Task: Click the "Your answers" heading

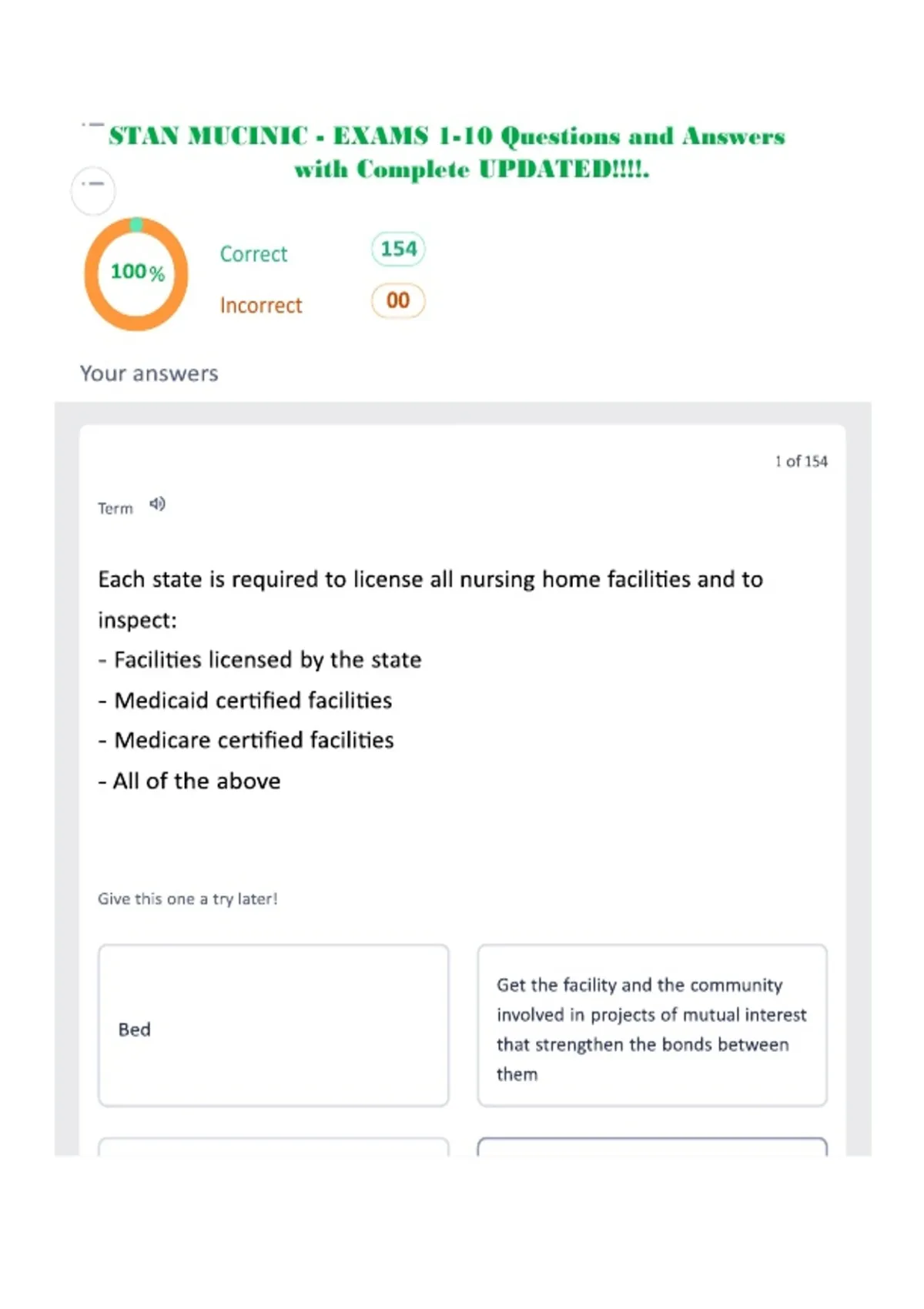Action: pyautogui.click(x=149, y=373)
